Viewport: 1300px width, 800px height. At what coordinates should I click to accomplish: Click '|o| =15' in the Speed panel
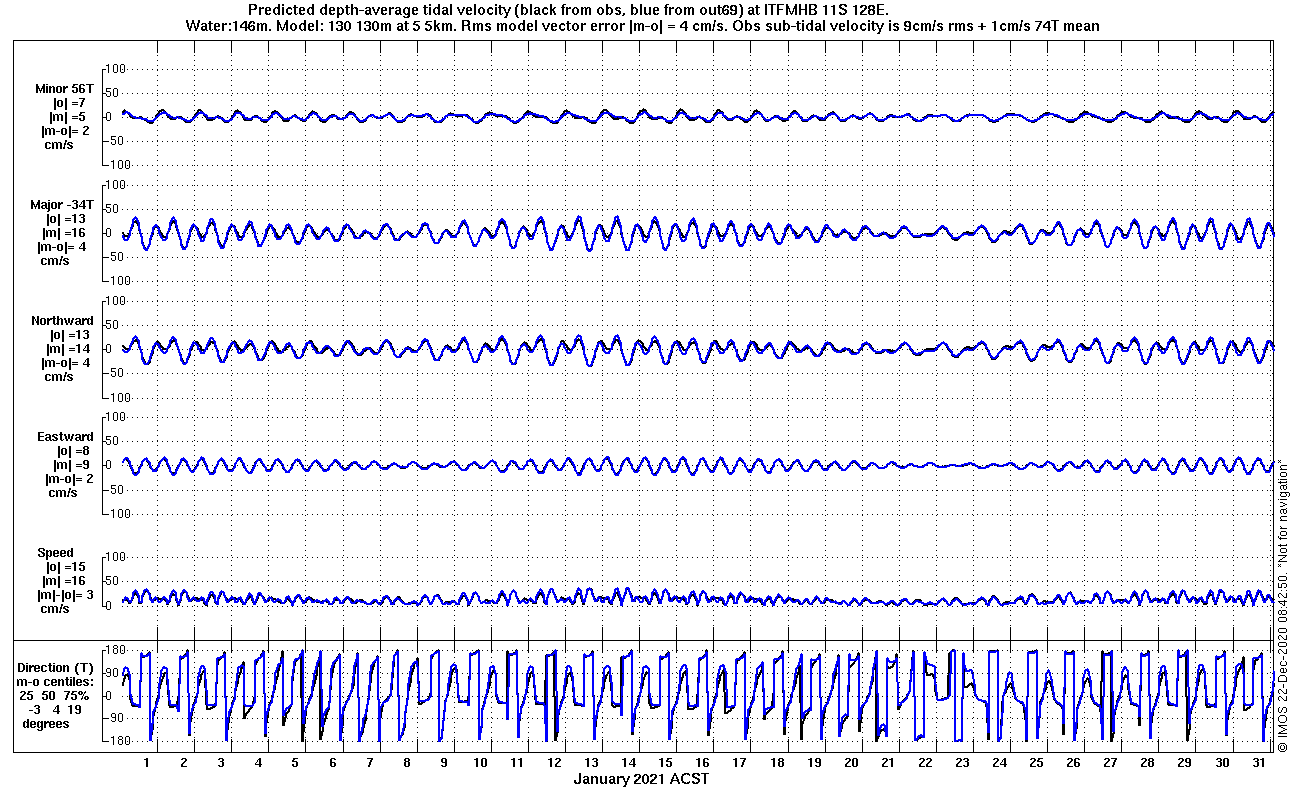68,567
